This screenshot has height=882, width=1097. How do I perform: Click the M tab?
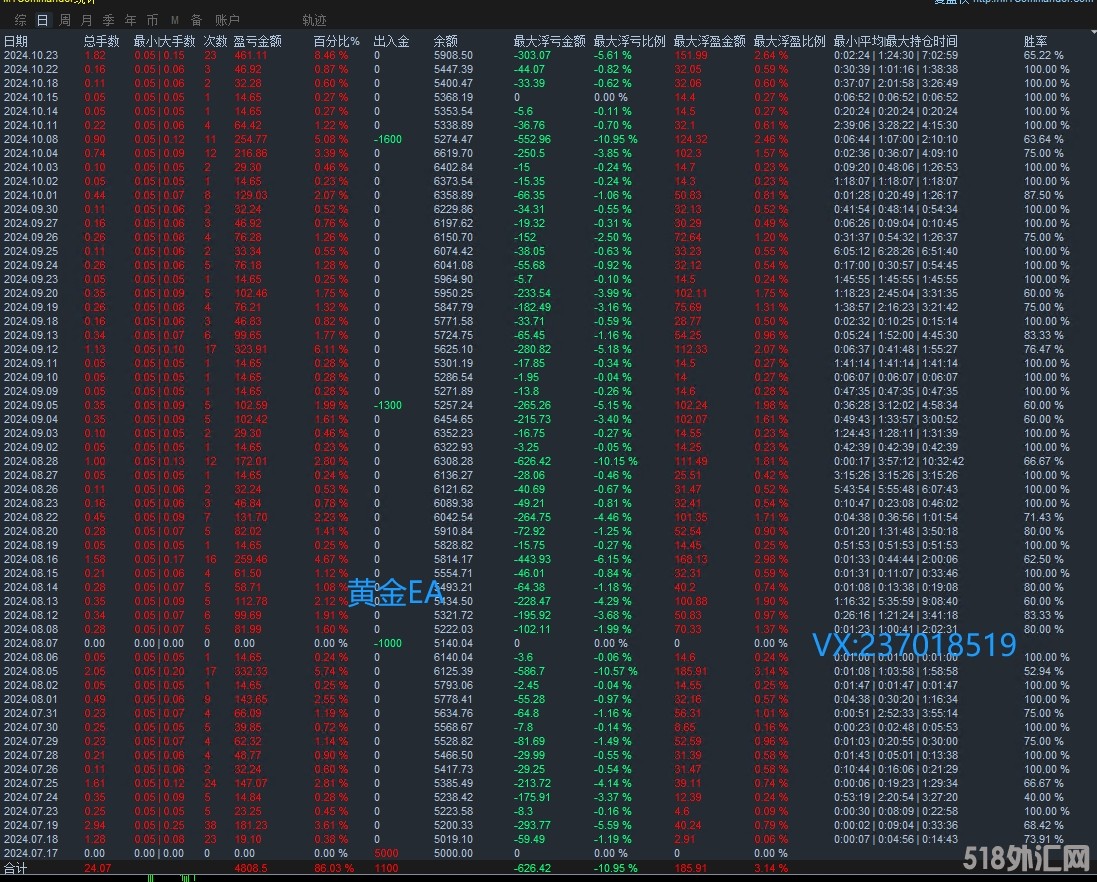click(175, 20)
